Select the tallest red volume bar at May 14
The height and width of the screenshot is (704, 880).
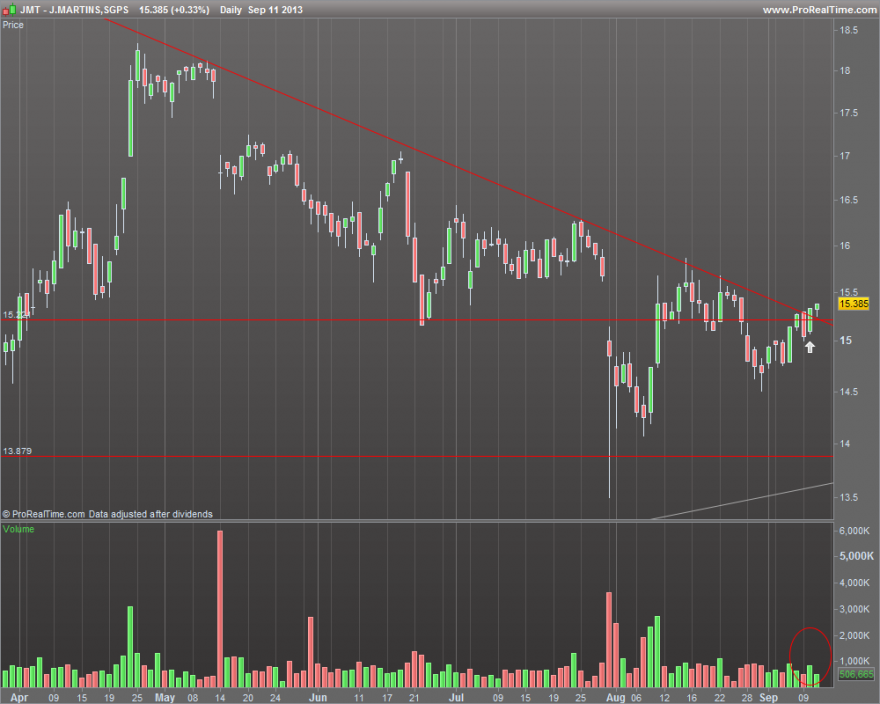[220, 609]
